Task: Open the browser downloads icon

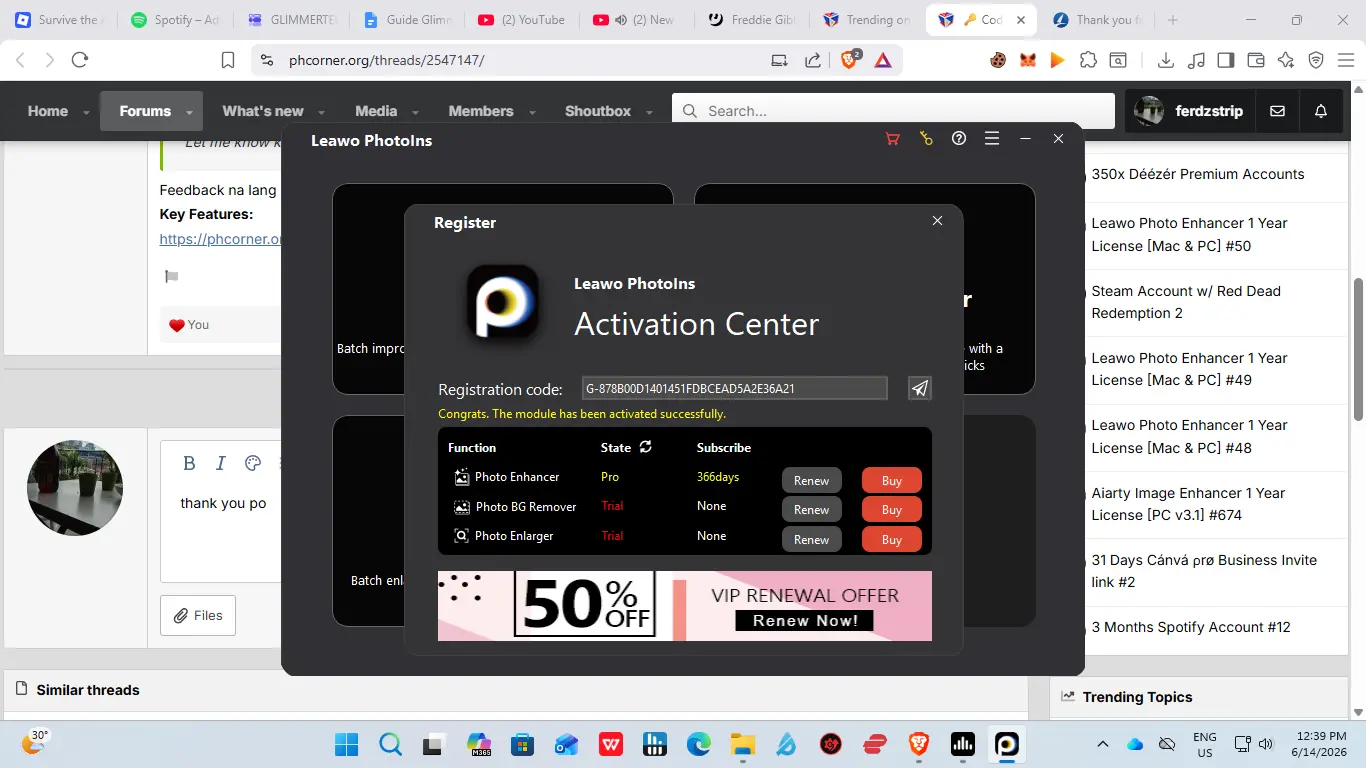Action: click(x=1165, y=60)
